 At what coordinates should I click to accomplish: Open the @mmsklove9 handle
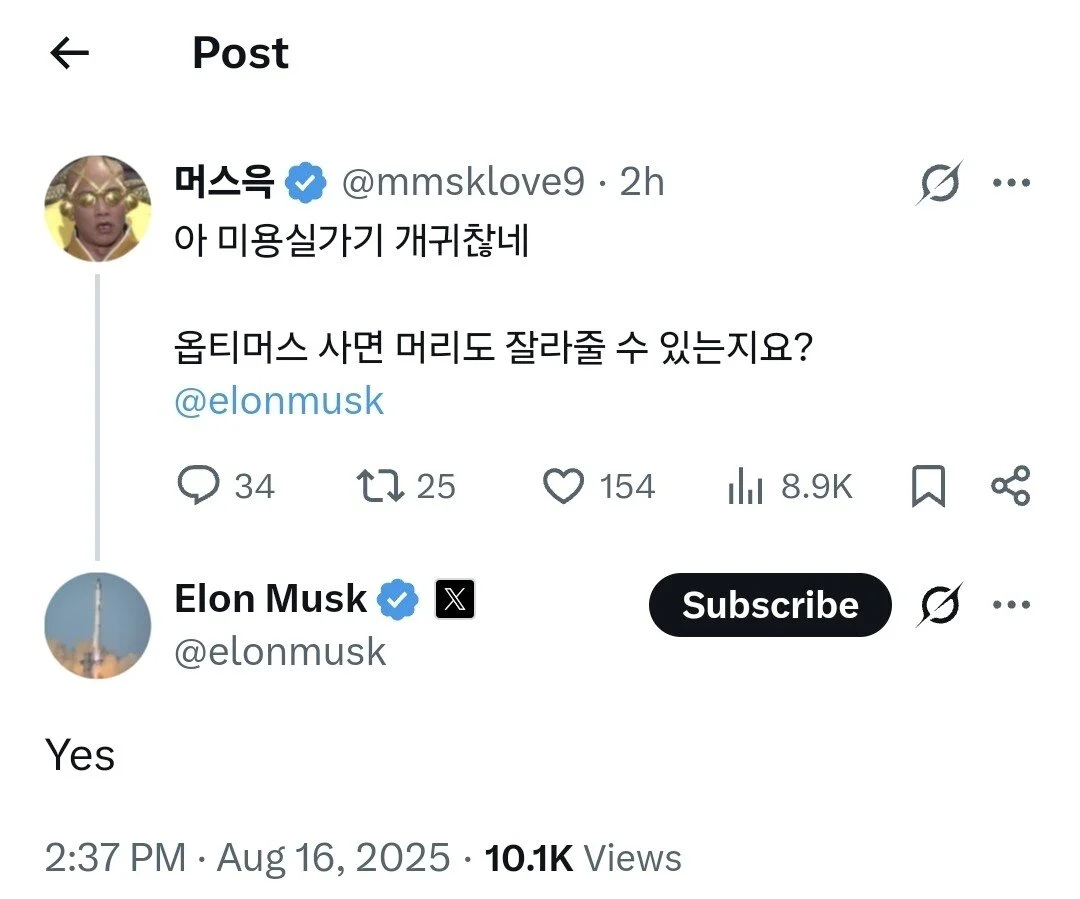pyautogui.click(x=463, y=182)
